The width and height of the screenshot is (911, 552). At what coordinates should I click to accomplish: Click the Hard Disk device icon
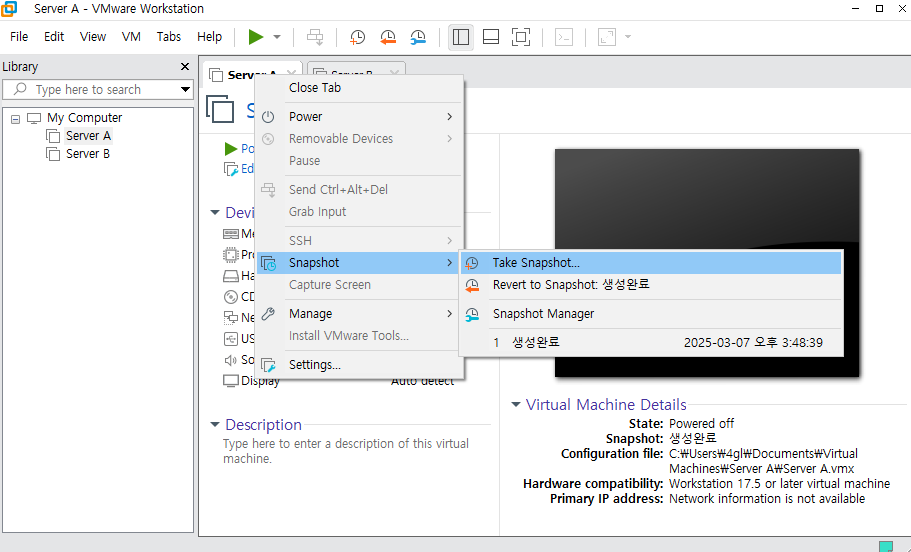[x=231, y=276]
